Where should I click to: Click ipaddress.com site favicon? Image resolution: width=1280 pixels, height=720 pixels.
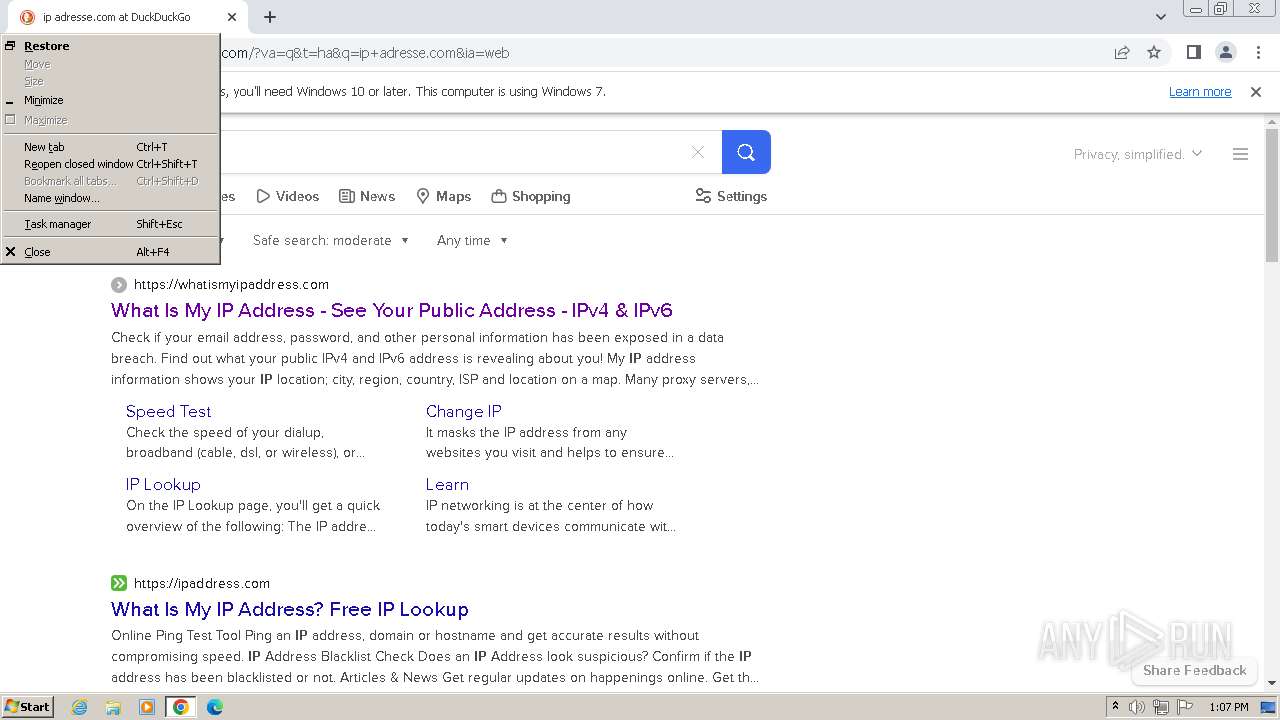click(119, 583)
